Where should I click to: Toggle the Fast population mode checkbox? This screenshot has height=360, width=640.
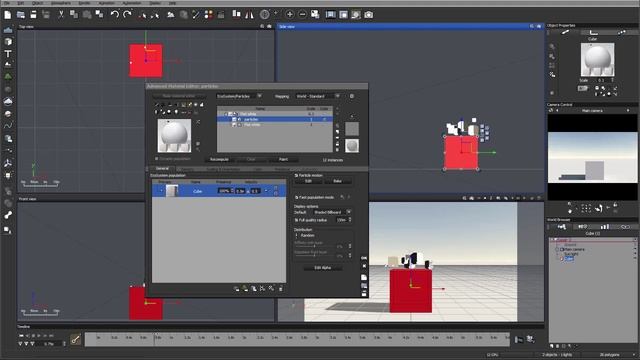[296, 197]
